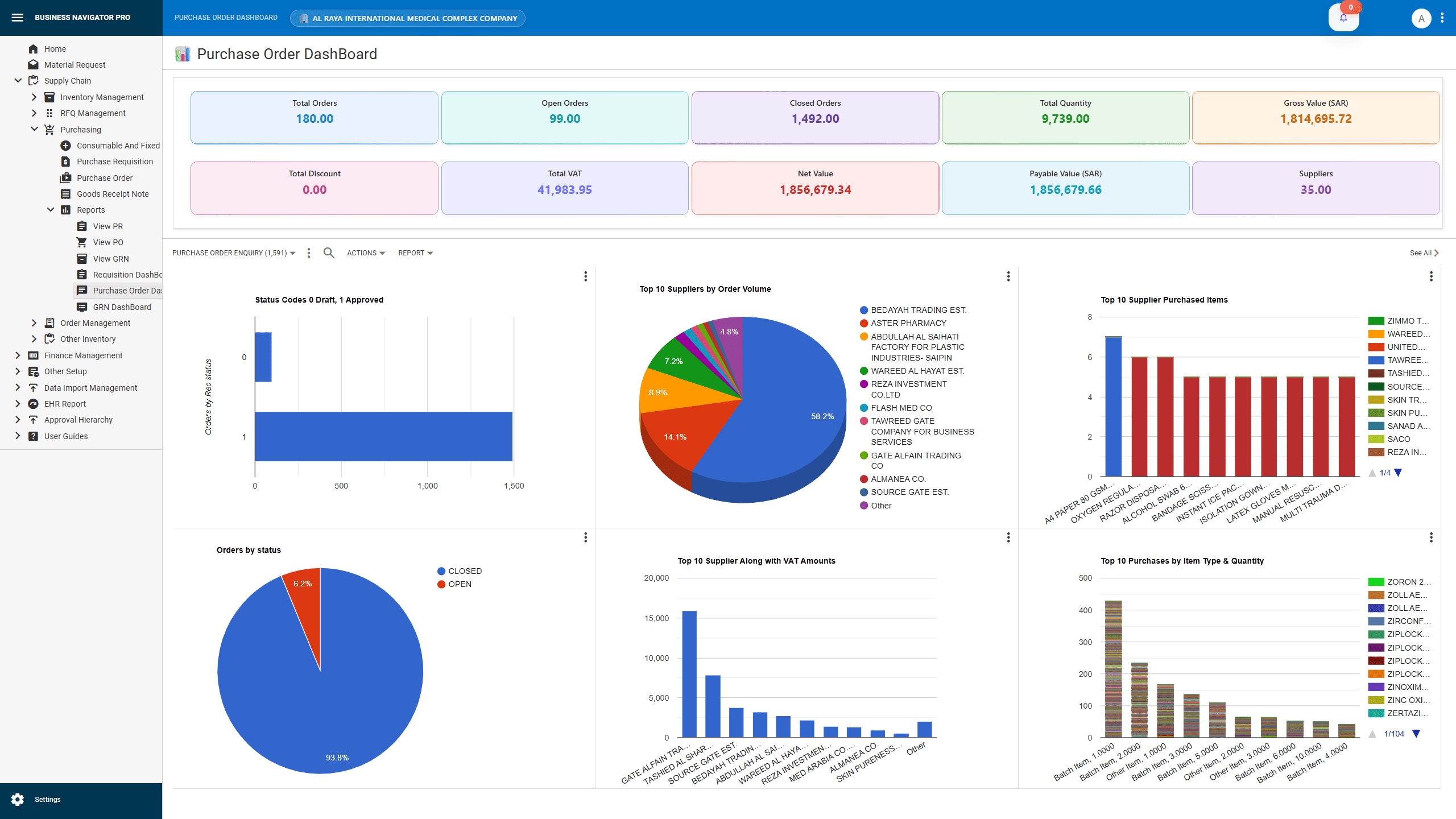Viewport: 1456px width, 819px height.
Task: Click the Settings gear at bottom left
Action: [x=17, y=799]
